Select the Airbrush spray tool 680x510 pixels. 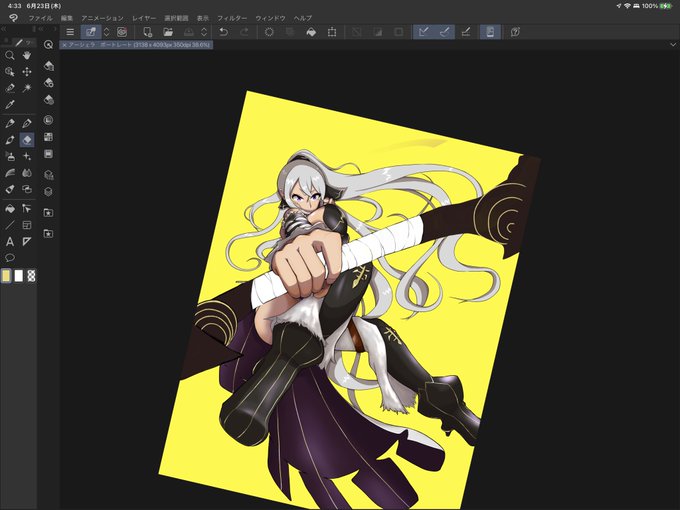click(10, 157)
